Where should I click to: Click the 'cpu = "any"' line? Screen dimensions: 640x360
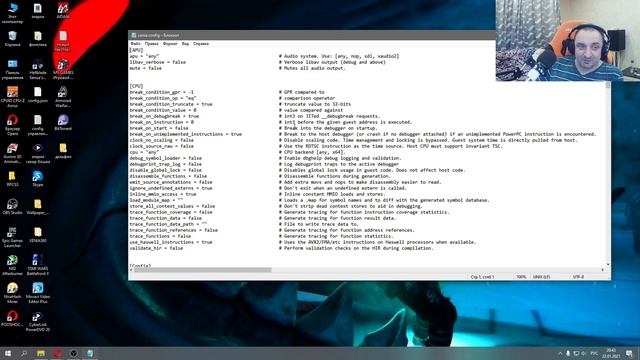click(x=144, y=152)
